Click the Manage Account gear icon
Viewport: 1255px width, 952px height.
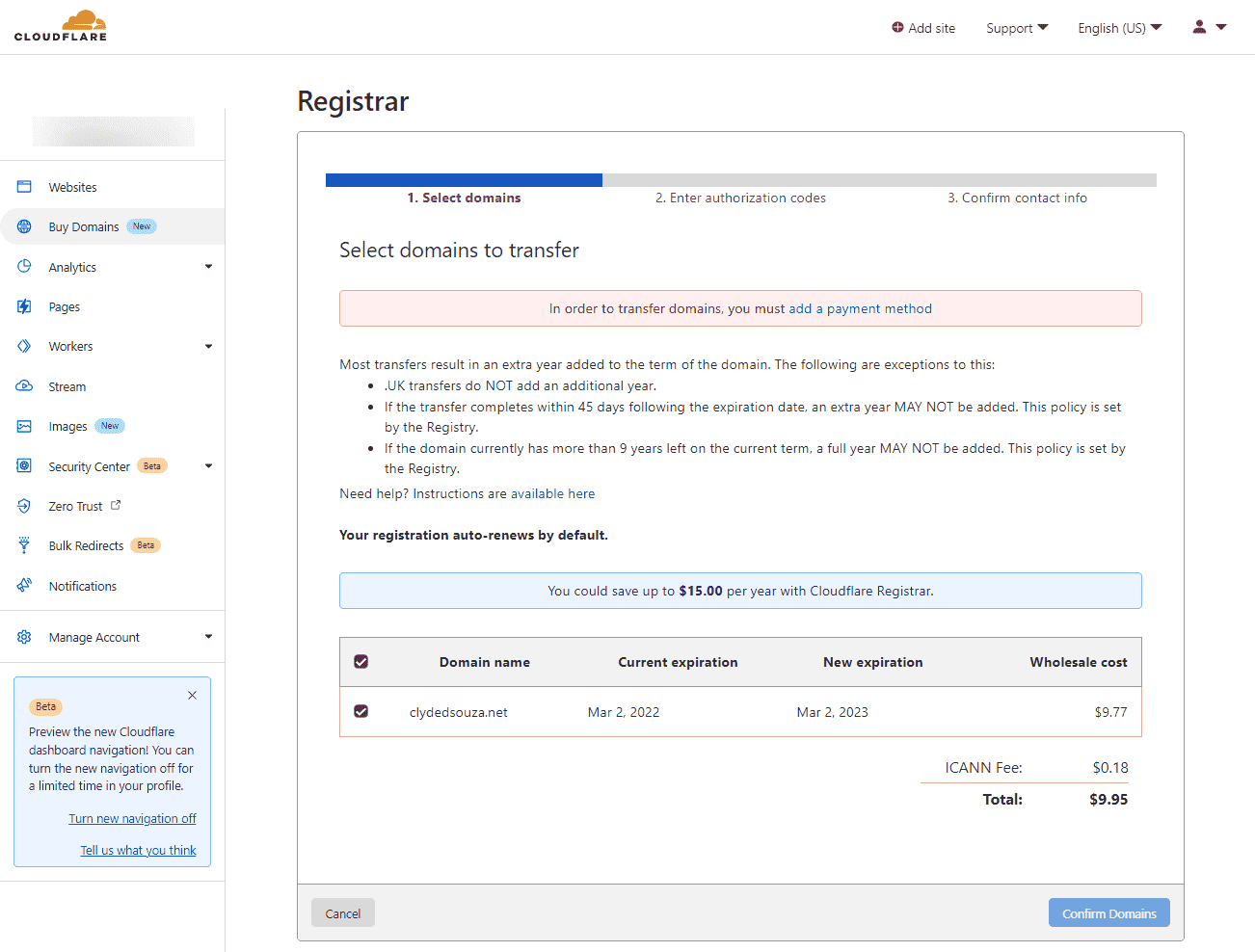pyautogui.click(x=24, y=637)
